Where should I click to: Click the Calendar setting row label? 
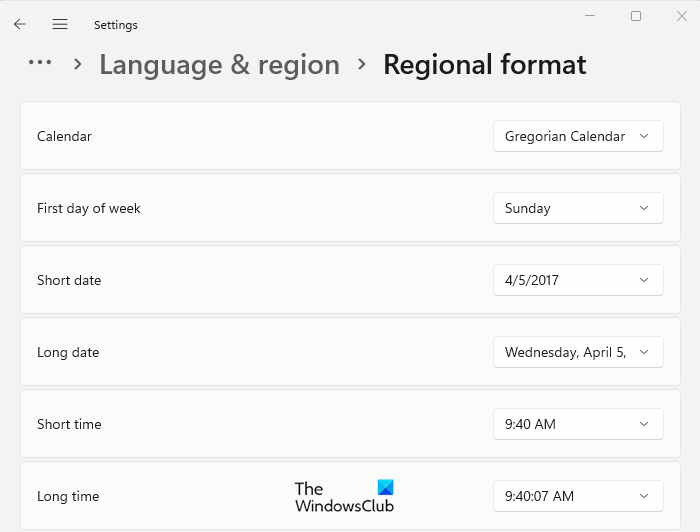(64, 136)
